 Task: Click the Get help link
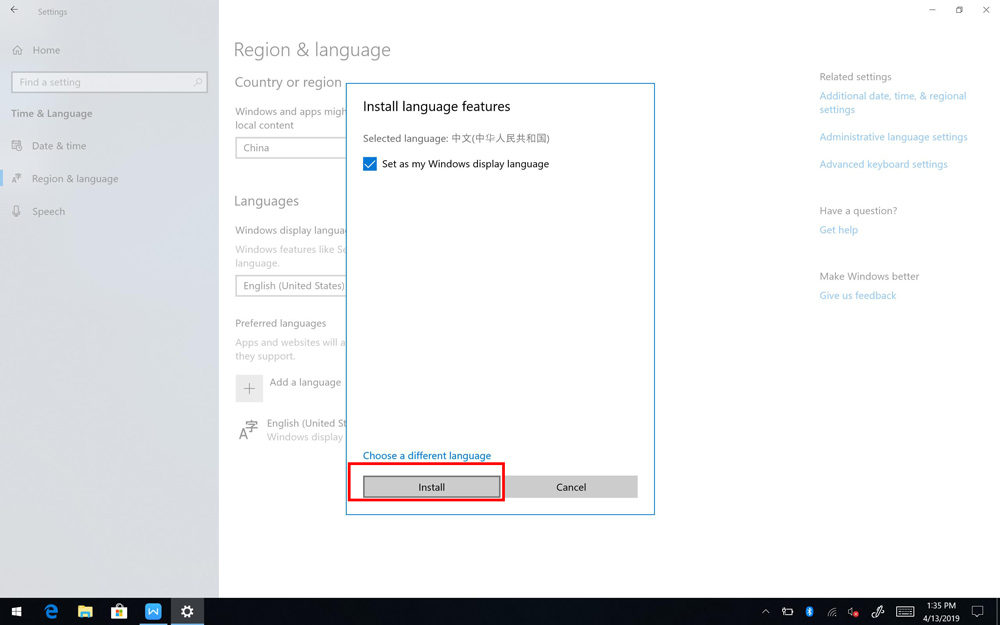pos(838,230)
